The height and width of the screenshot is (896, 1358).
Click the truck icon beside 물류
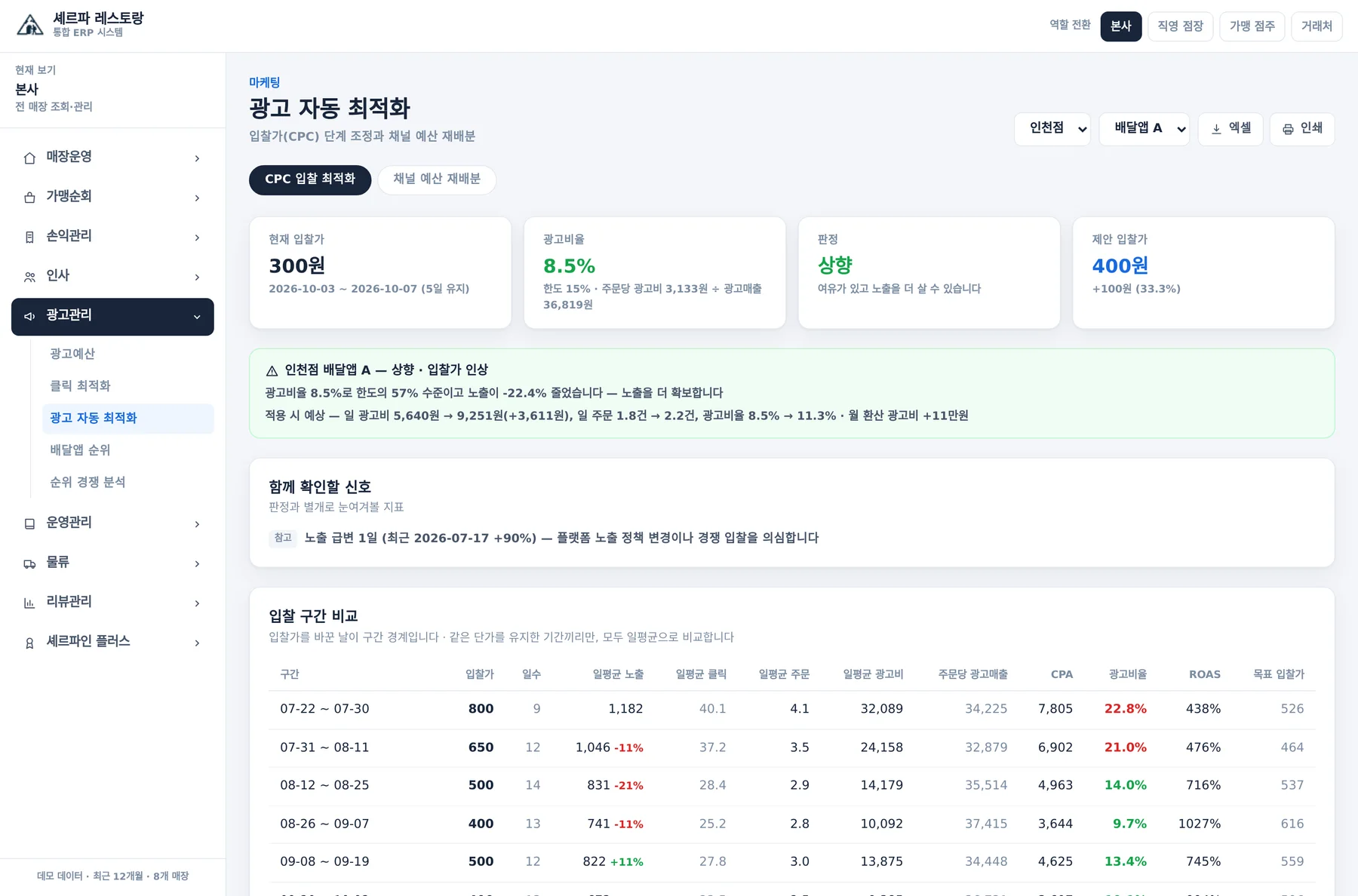[x=29, y=563]
